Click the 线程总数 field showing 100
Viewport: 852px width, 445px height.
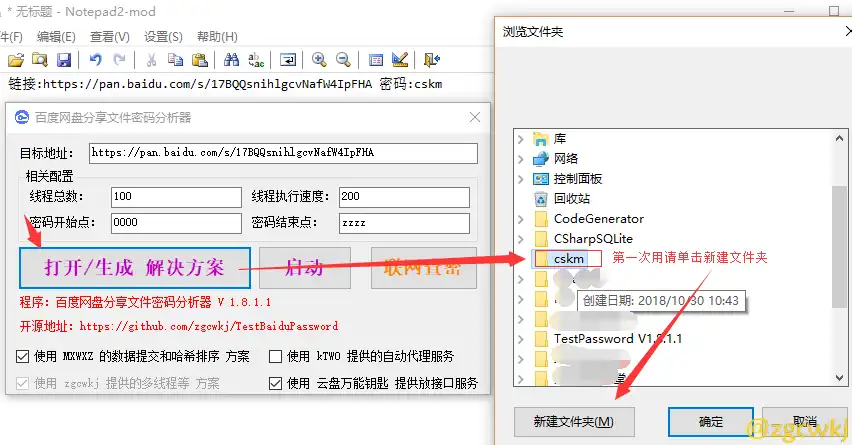pyautogui.click(x=176, y=197)
